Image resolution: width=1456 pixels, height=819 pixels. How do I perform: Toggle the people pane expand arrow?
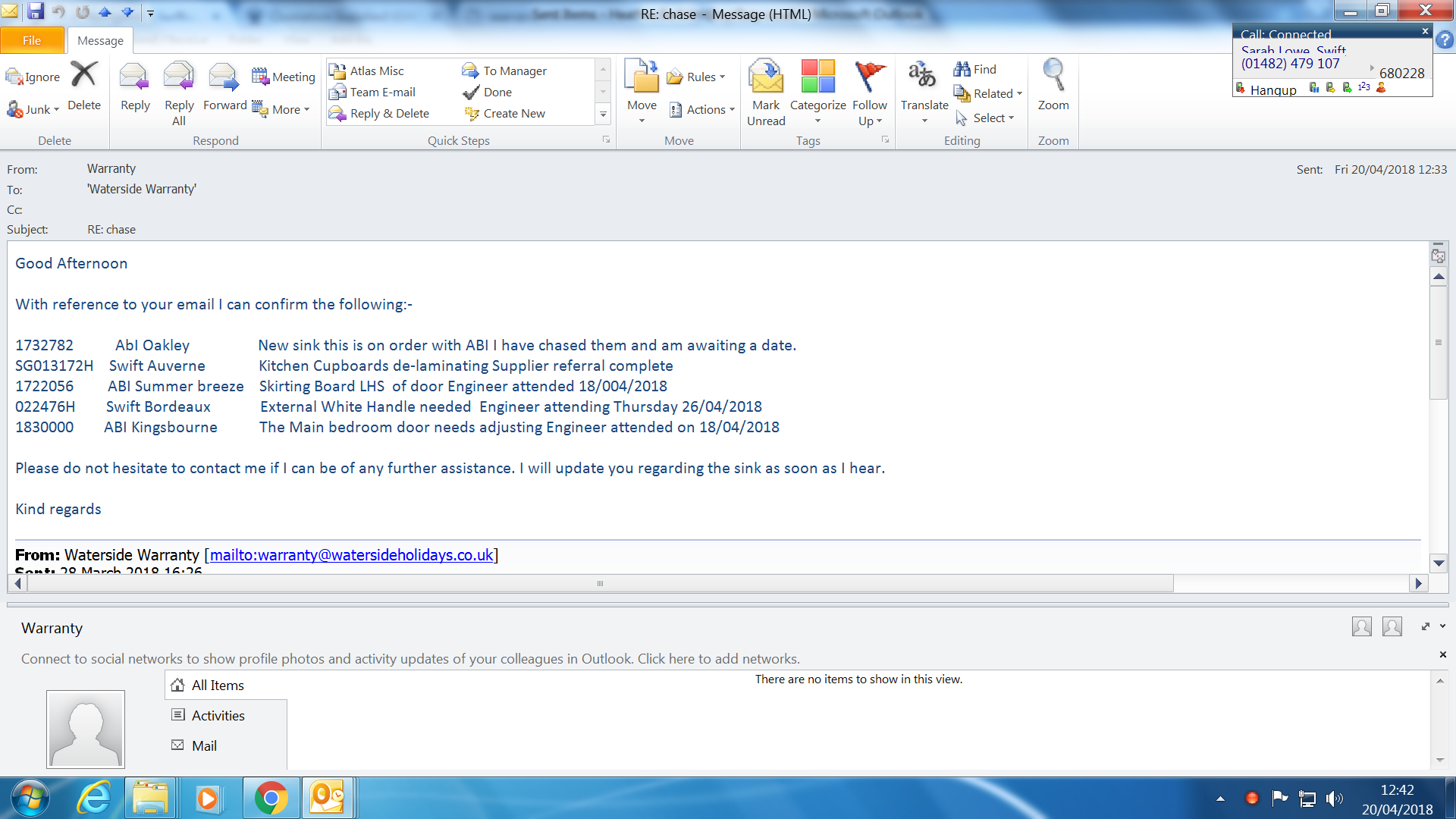(1426, 626)
